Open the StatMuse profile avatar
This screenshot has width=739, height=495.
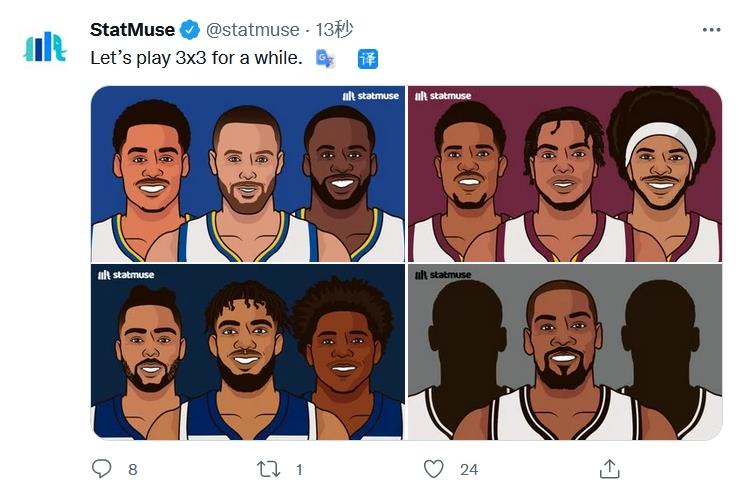pyautogui.click(x=44, y=46)
